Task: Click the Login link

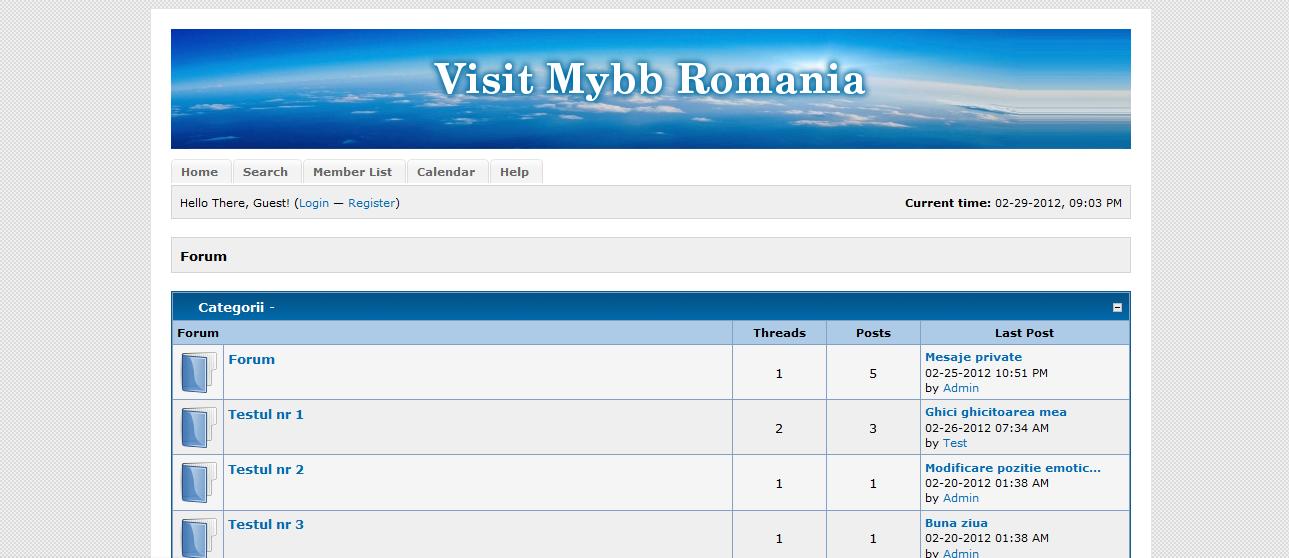Action: [313, 203]
